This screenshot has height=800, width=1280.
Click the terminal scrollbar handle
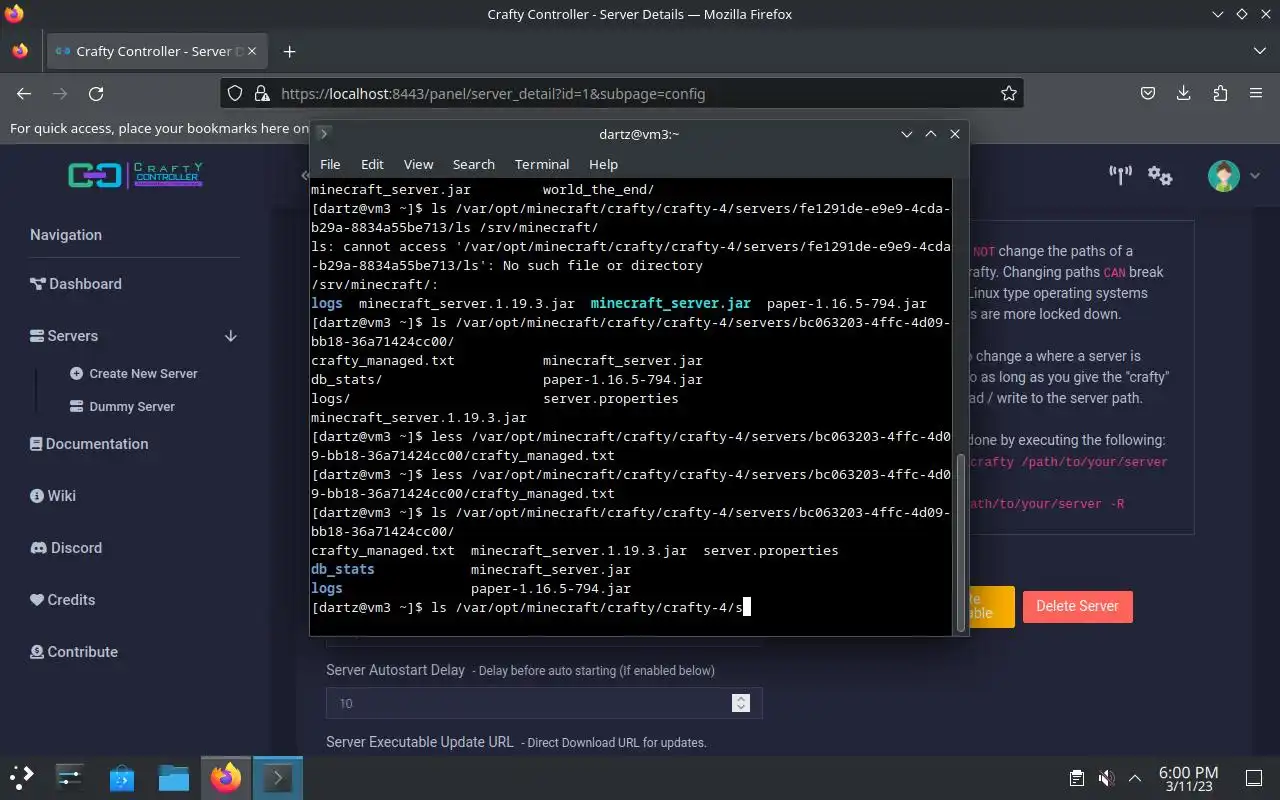(962, 542)
